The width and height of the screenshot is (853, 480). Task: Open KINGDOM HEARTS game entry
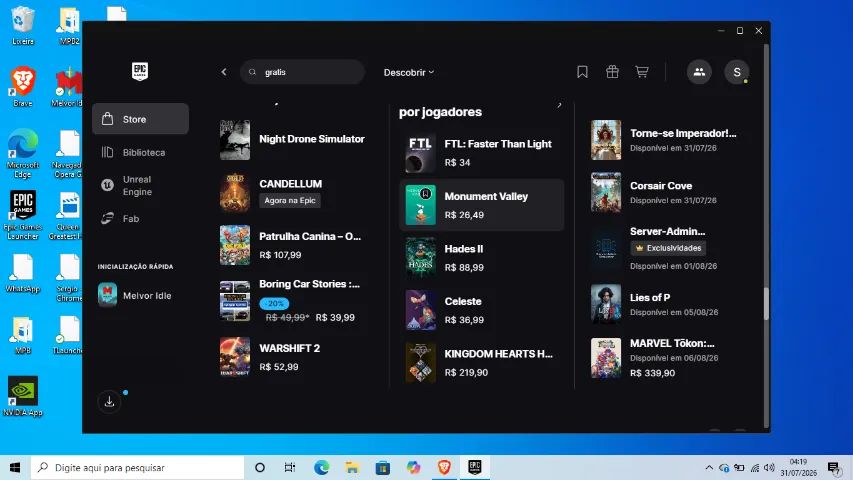tap(482, 362)
